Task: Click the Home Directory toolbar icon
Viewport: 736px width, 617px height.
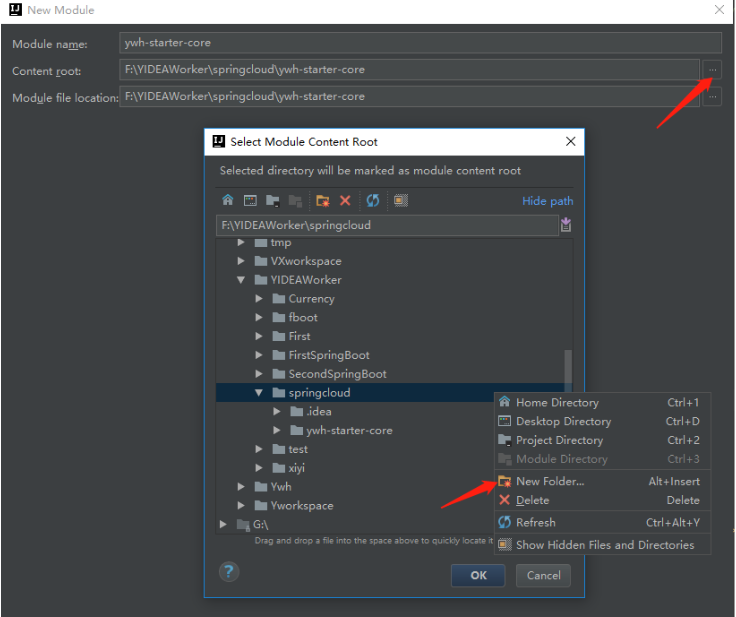Action: coord(228,201)
